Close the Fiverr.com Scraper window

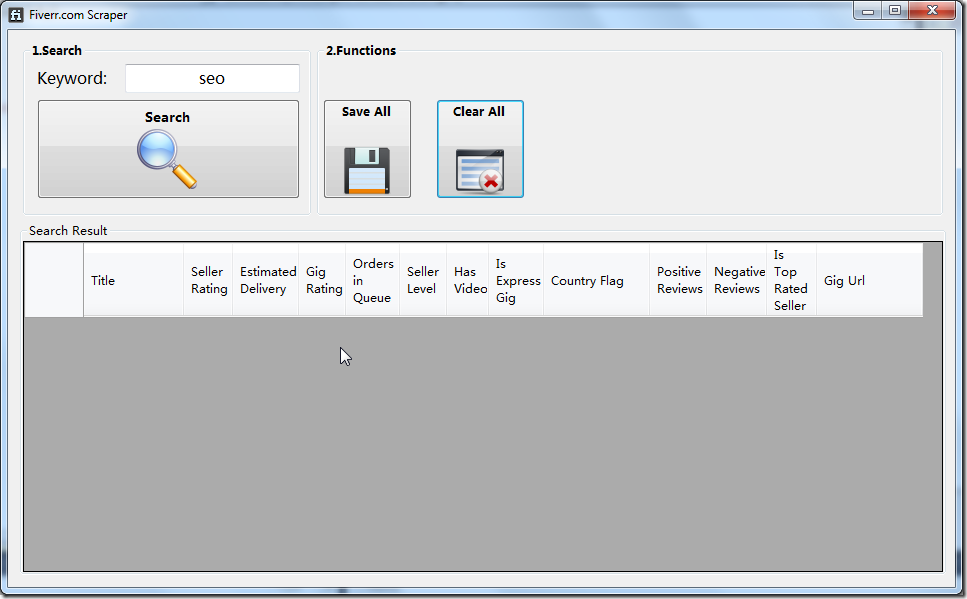pyautogui.click(x=932, y=10)
